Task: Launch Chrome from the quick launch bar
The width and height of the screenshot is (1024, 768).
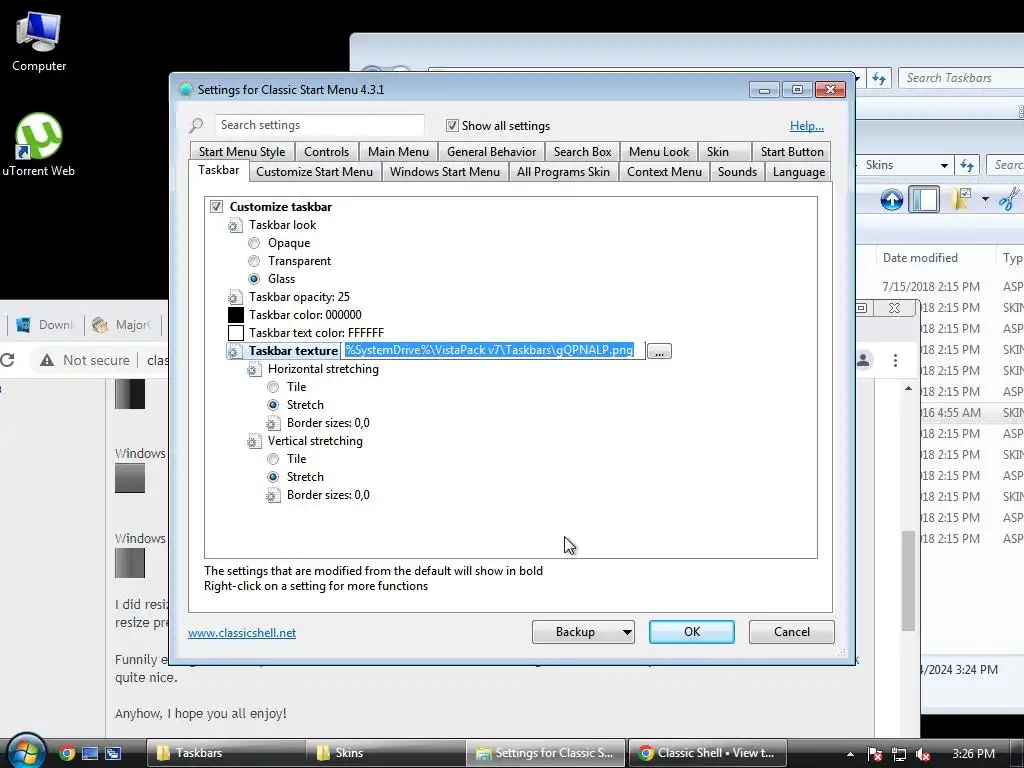Action: [x=67, y=753]
